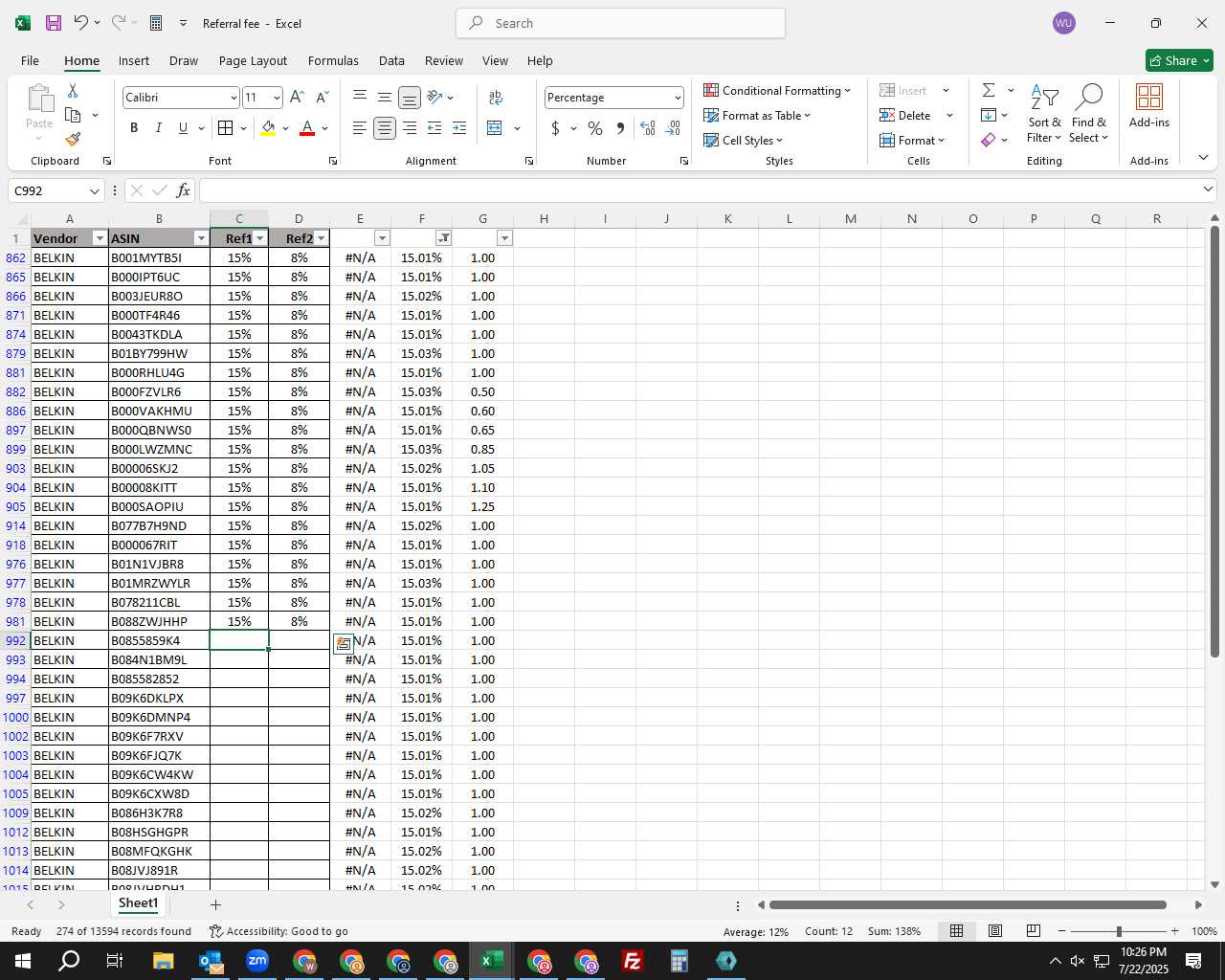Toggle Center horizontal alignment

(x=385, y=128)
